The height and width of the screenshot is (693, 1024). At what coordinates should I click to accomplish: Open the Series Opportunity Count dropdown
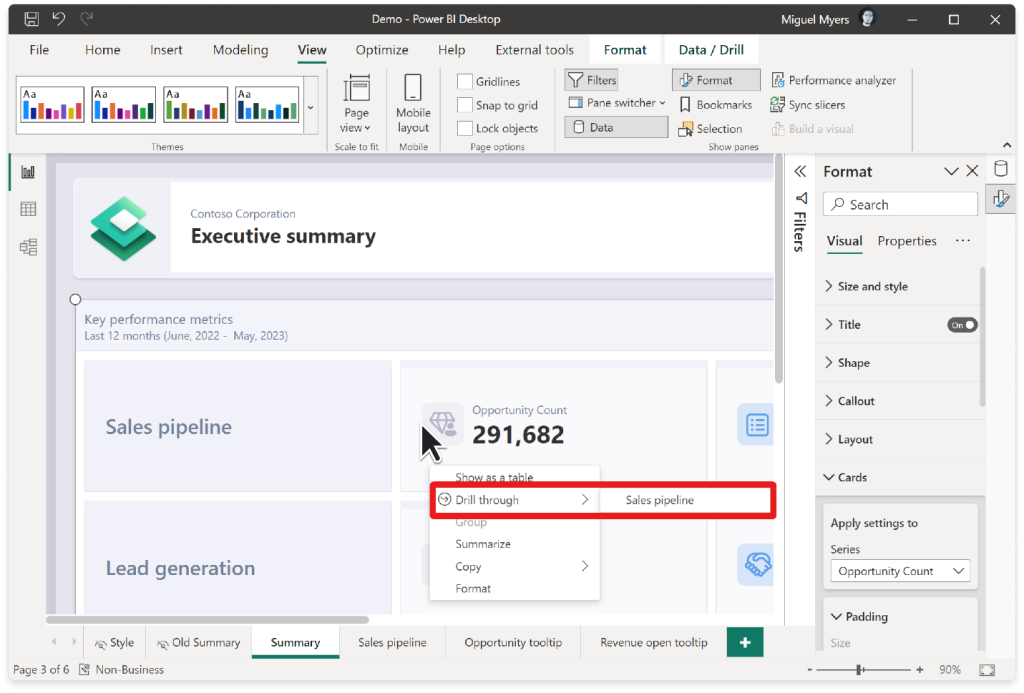(900, 571)
